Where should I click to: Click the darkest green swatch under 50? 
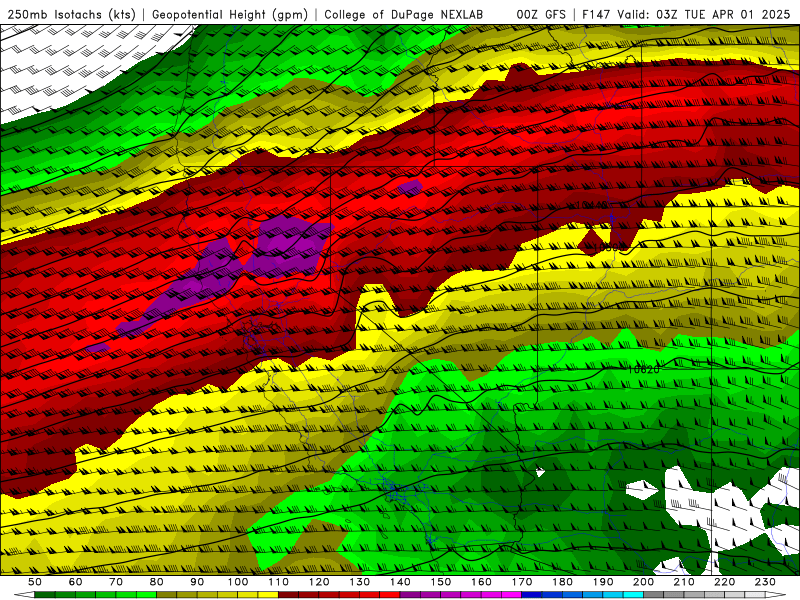click(45, 595)
